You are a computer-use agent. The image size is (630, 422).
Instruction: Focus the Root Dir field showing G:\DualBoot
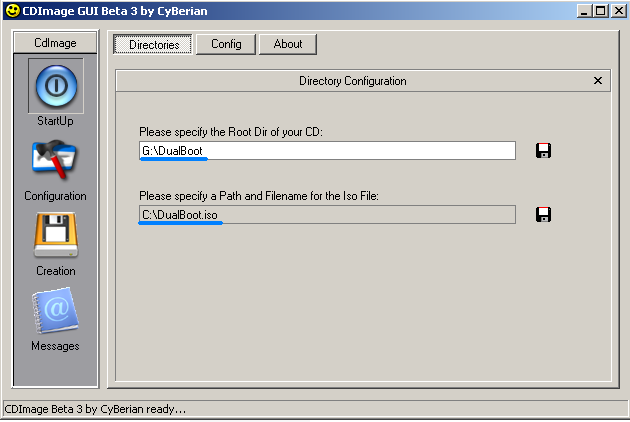[x=327, y=151]
